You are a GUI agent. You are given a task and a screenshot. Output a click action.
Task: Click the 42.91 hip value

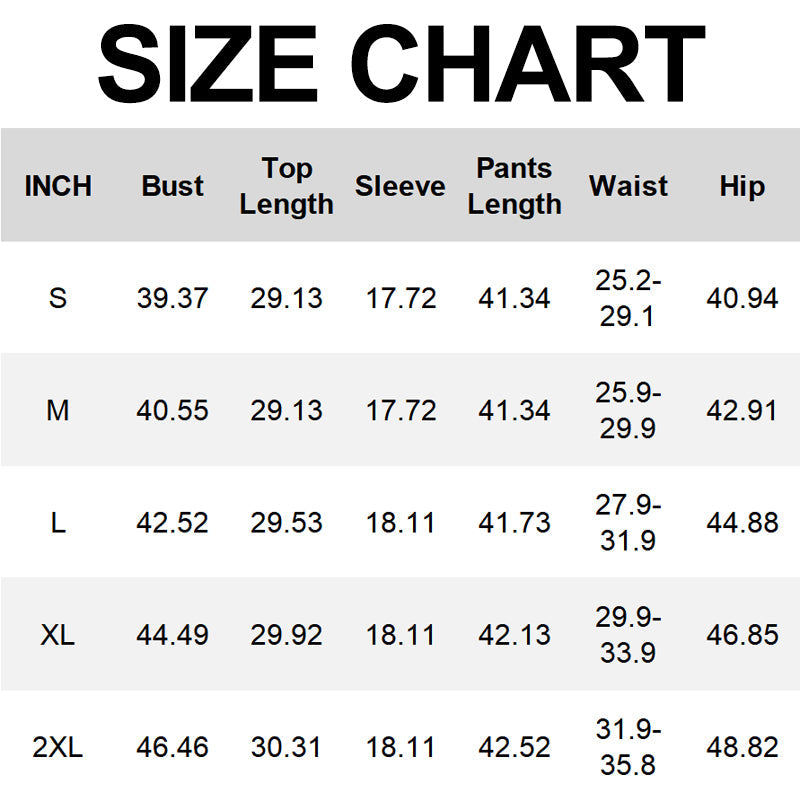[742, 410]
